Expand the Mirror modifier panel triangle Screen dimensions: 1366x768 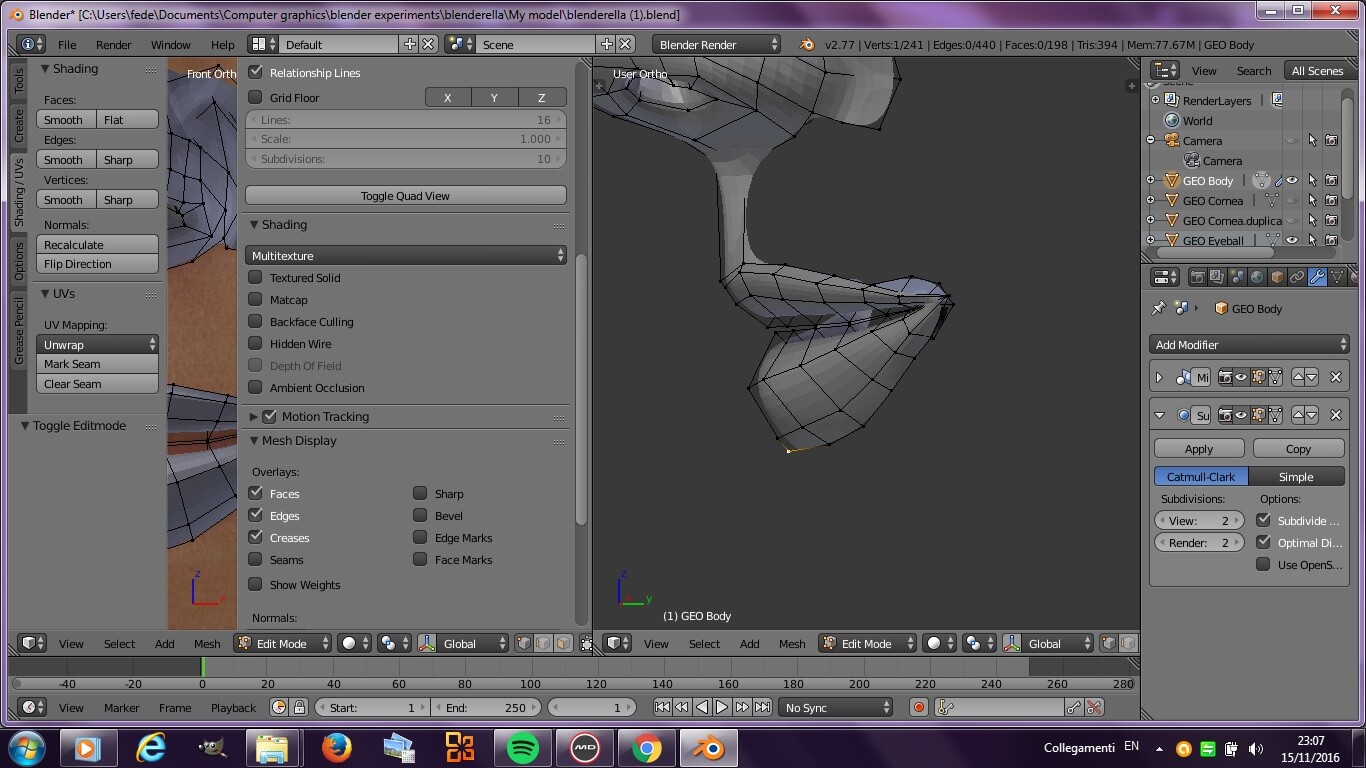pyautogui.click(x=1160, y=377)
